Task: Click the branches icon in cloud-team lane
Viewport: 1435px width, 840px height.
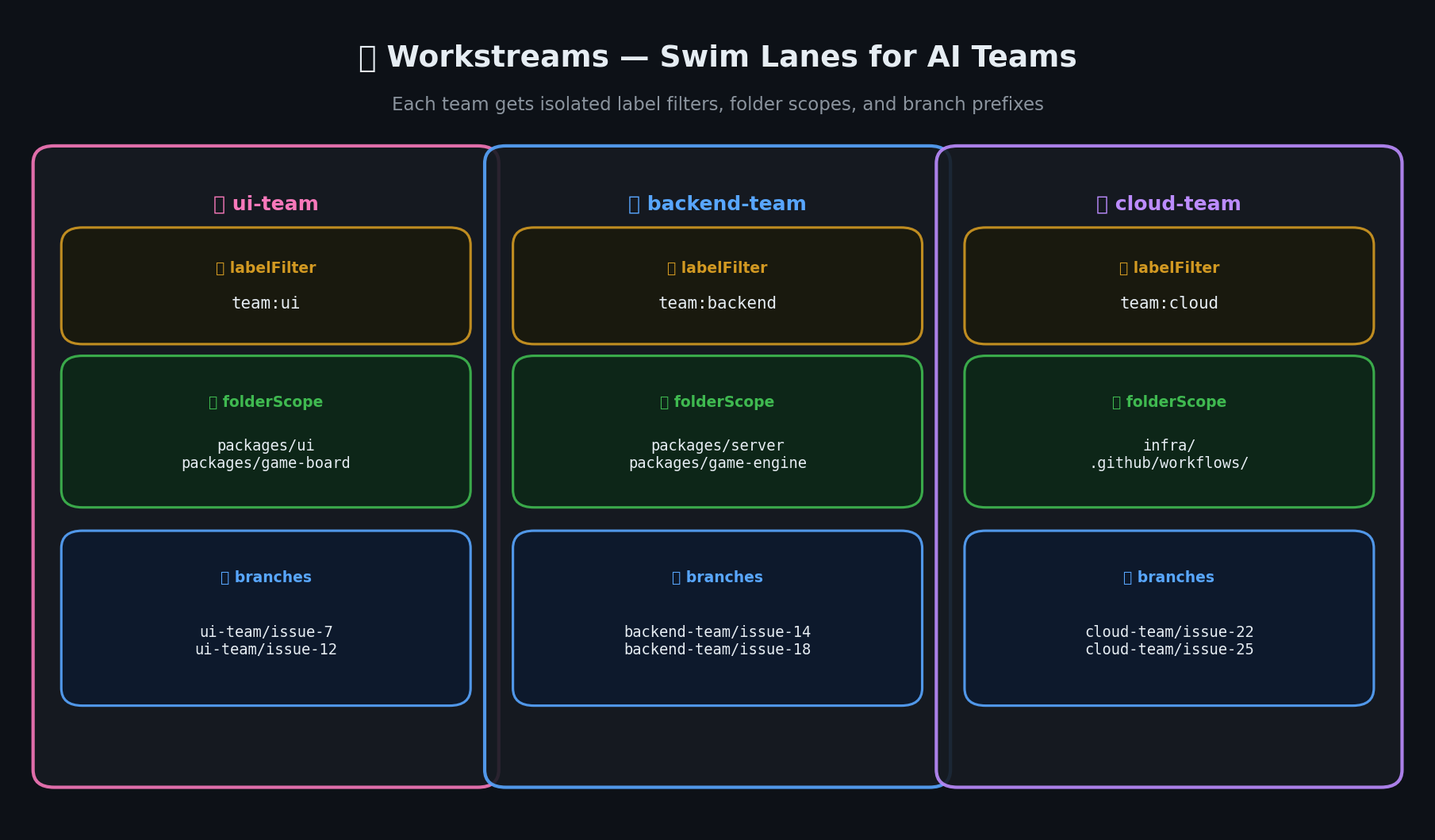Action: [1126, 577]
